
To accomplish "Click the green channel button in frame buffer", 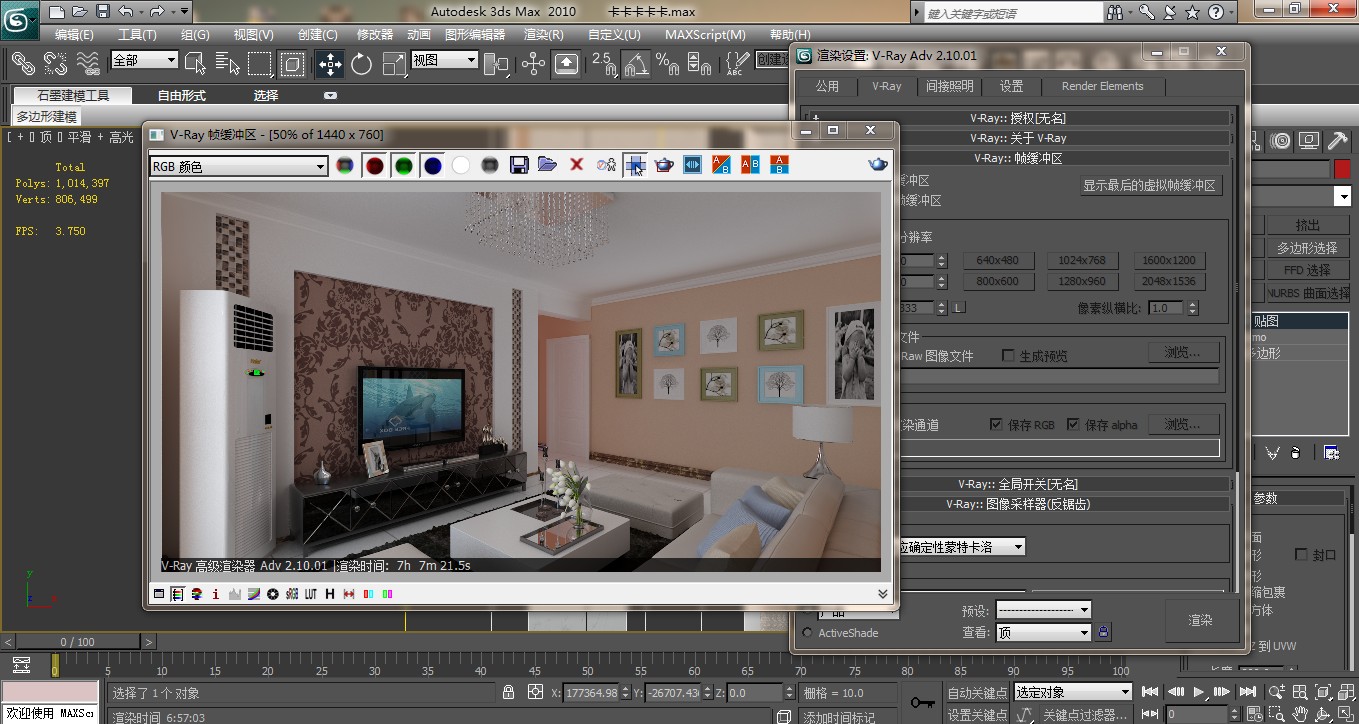I will click(403, 165).
